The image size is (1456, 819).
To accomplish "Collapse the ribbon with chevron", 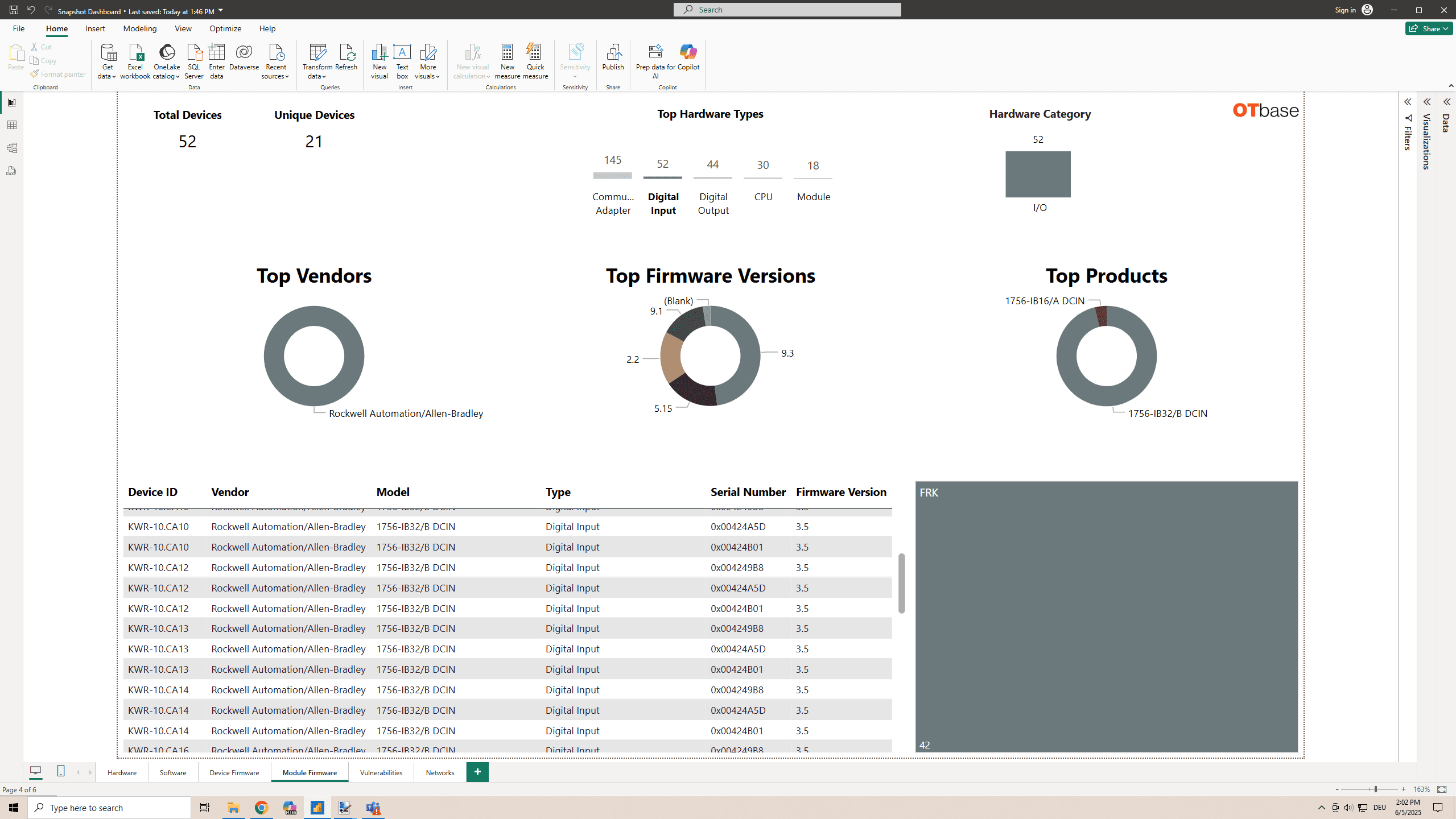I will tap(1451, 85).
